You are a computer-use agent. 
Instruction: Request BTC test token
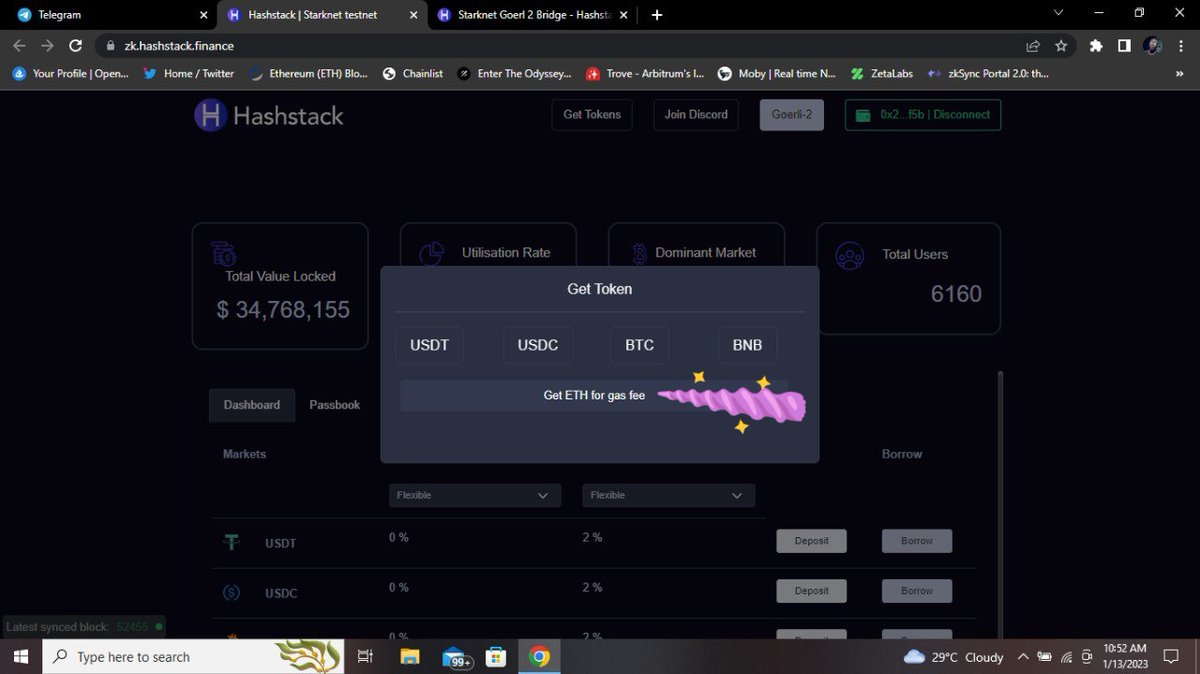[x=640, y=345]
